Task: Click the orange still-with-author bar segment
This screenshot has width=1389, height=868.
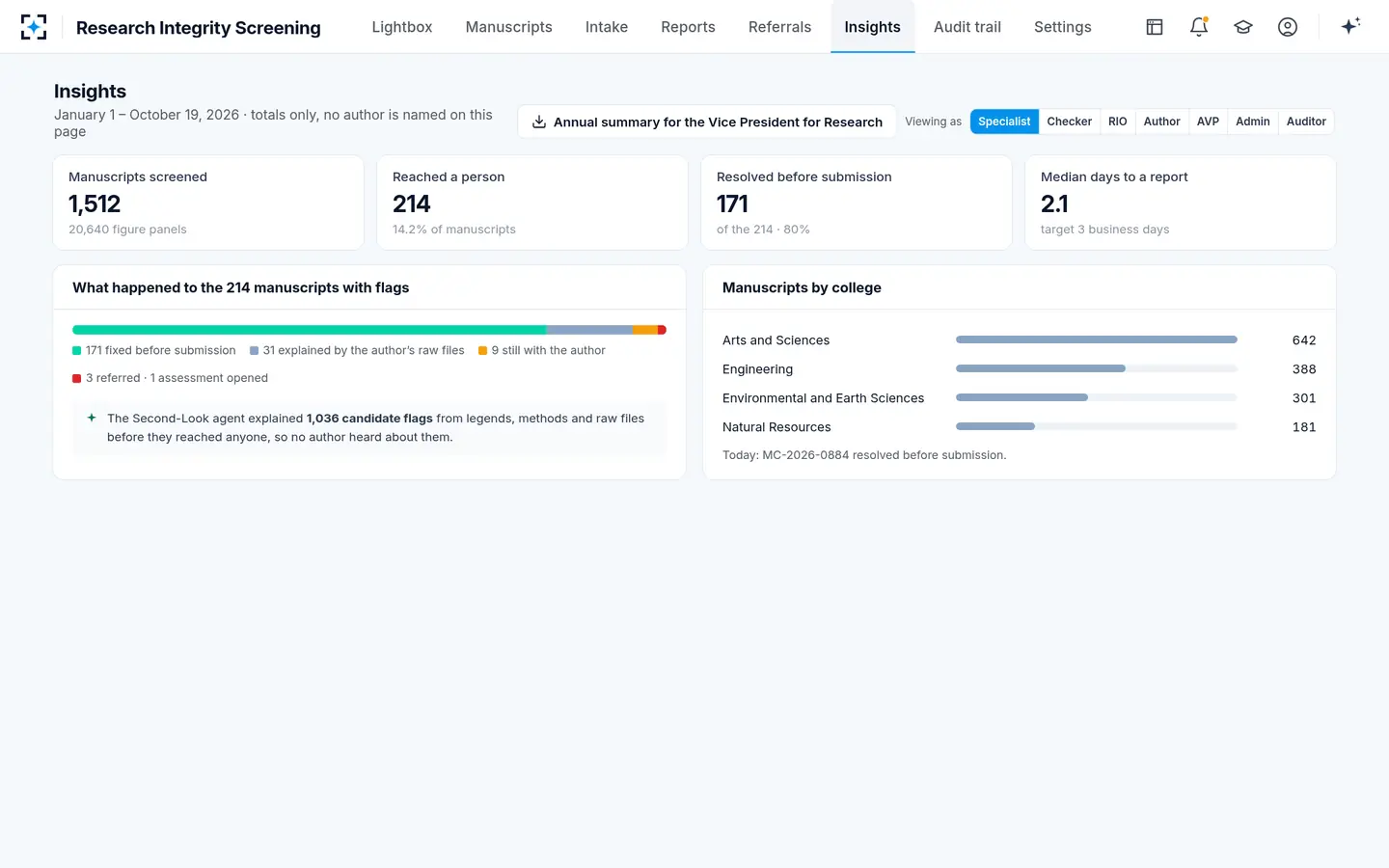Action: tap(645, 330)
